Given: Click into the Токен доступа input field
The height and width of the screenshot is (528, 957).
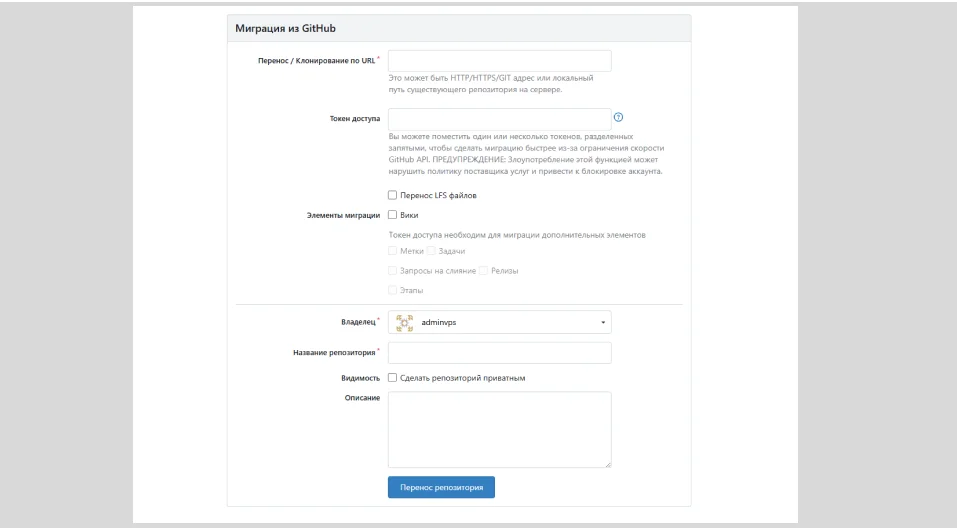Looking at the screenshot, I should click(499, 119).
